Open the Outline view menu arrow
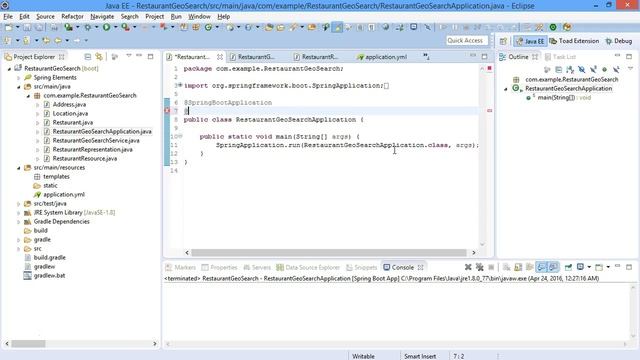640x360 pixels. tap(630, 68)
